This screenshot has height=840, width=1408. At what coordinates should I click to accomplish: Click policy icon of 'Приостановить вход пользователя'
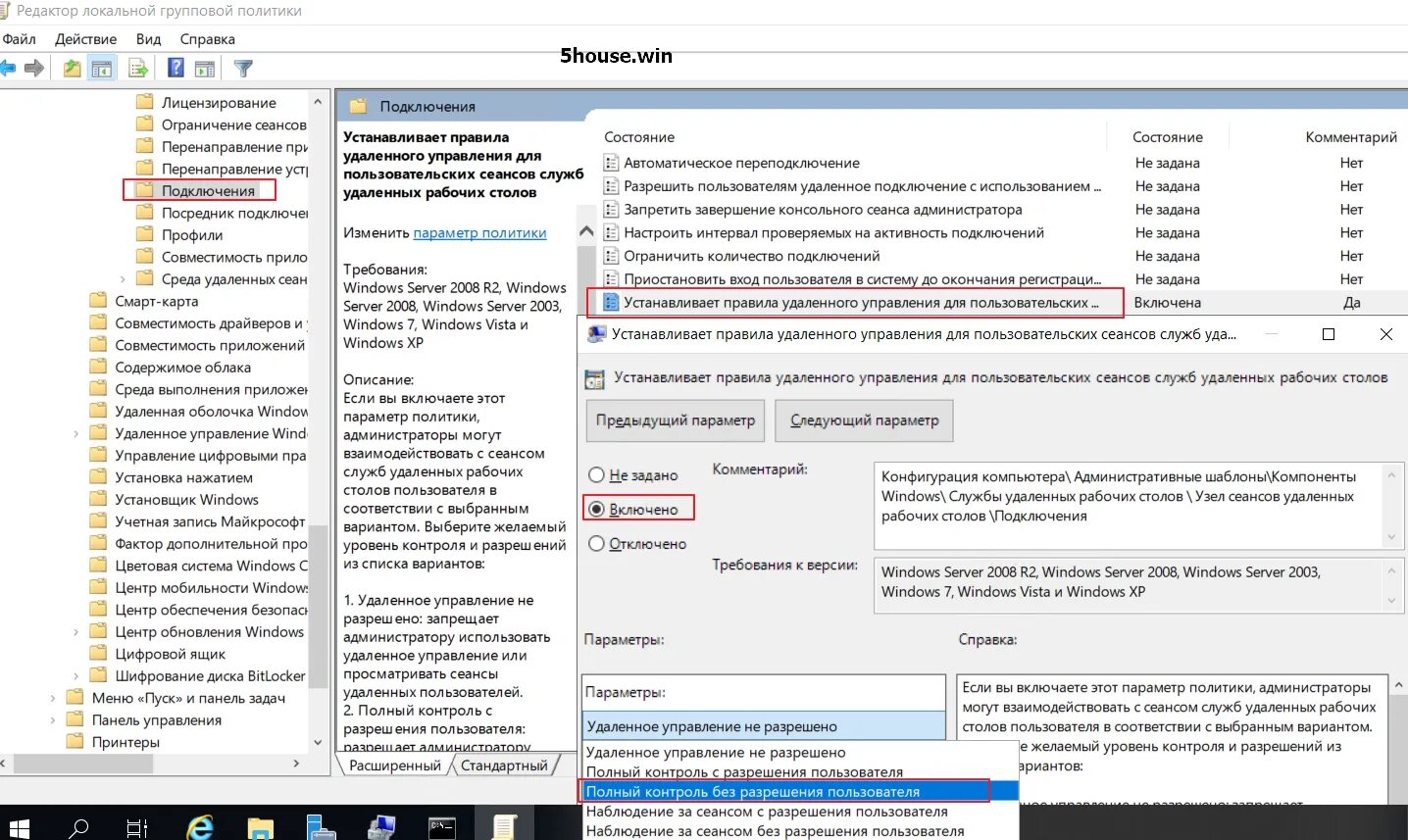[x=612, y=279]
